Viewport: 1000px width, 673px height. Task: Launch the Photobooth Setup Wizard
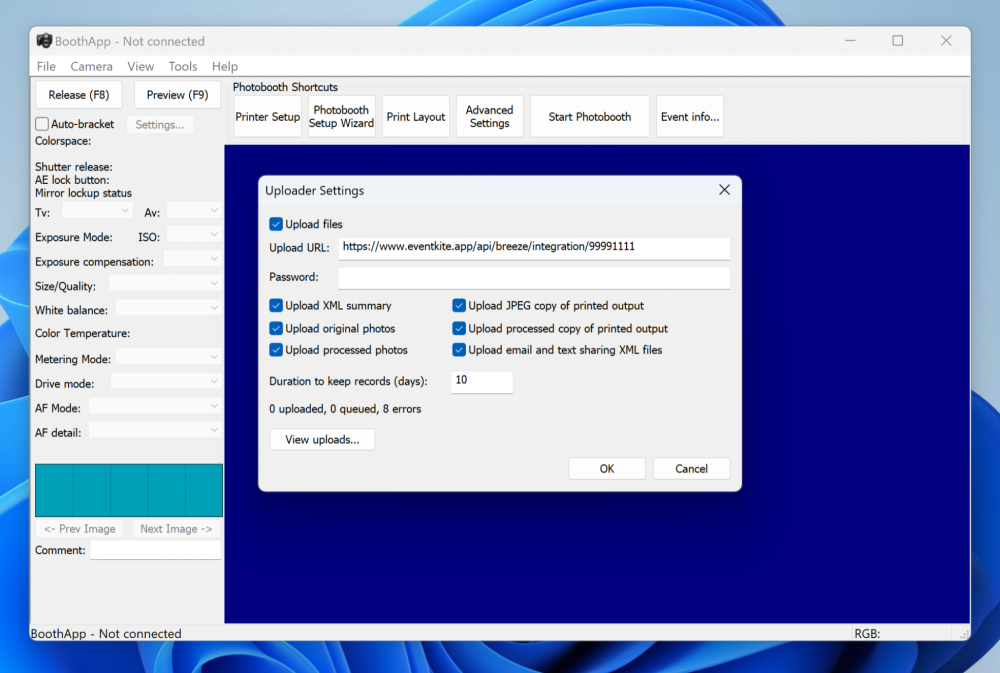pyautogui.click(x=341, y=117)
